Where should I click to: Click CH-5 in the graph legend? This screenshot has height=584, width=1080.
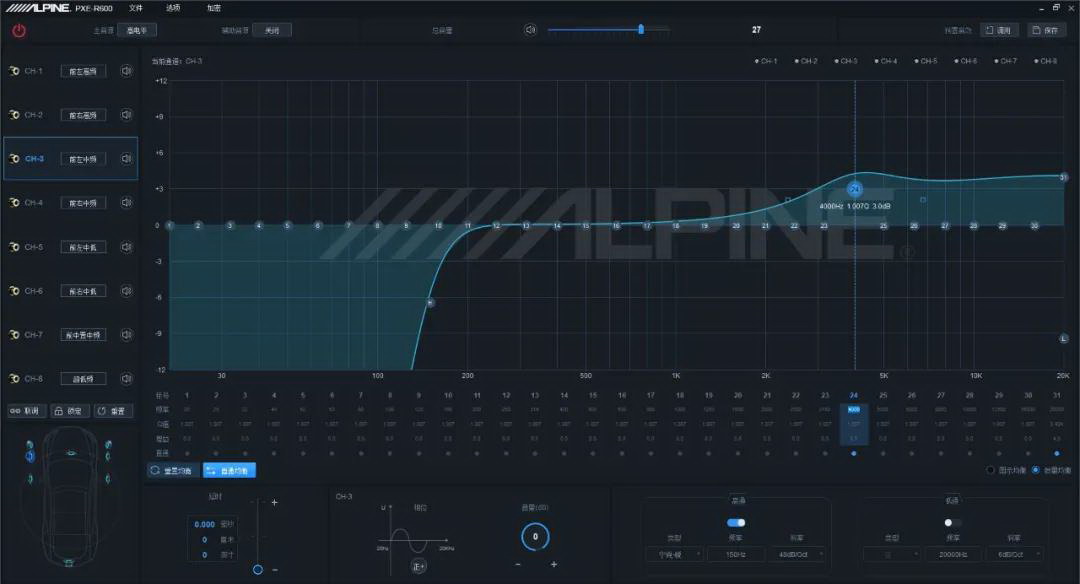(926, 61)
